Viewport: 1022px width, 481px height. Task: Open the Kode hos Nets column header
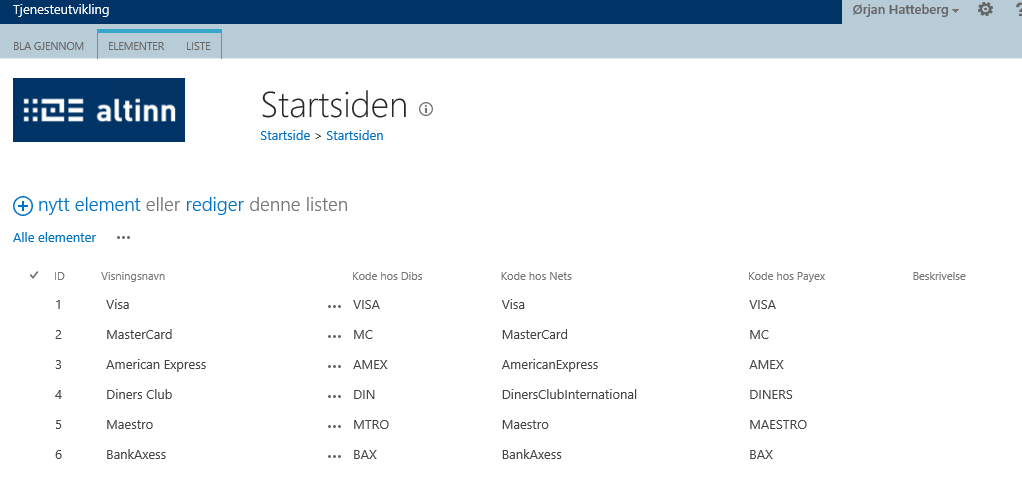(x=536, y=276)
